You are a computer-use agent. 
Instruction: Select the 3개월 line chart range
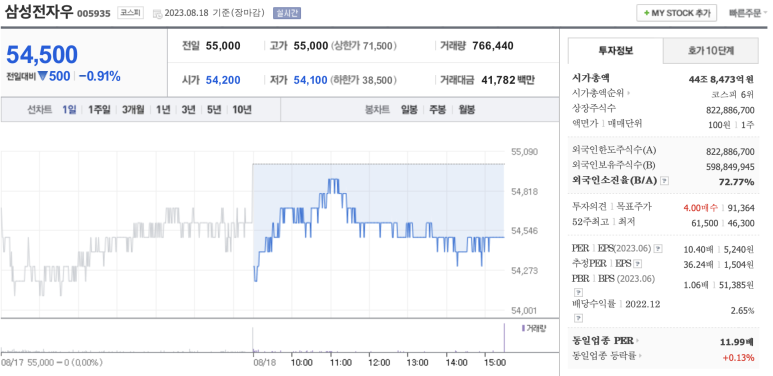point(133,109)
